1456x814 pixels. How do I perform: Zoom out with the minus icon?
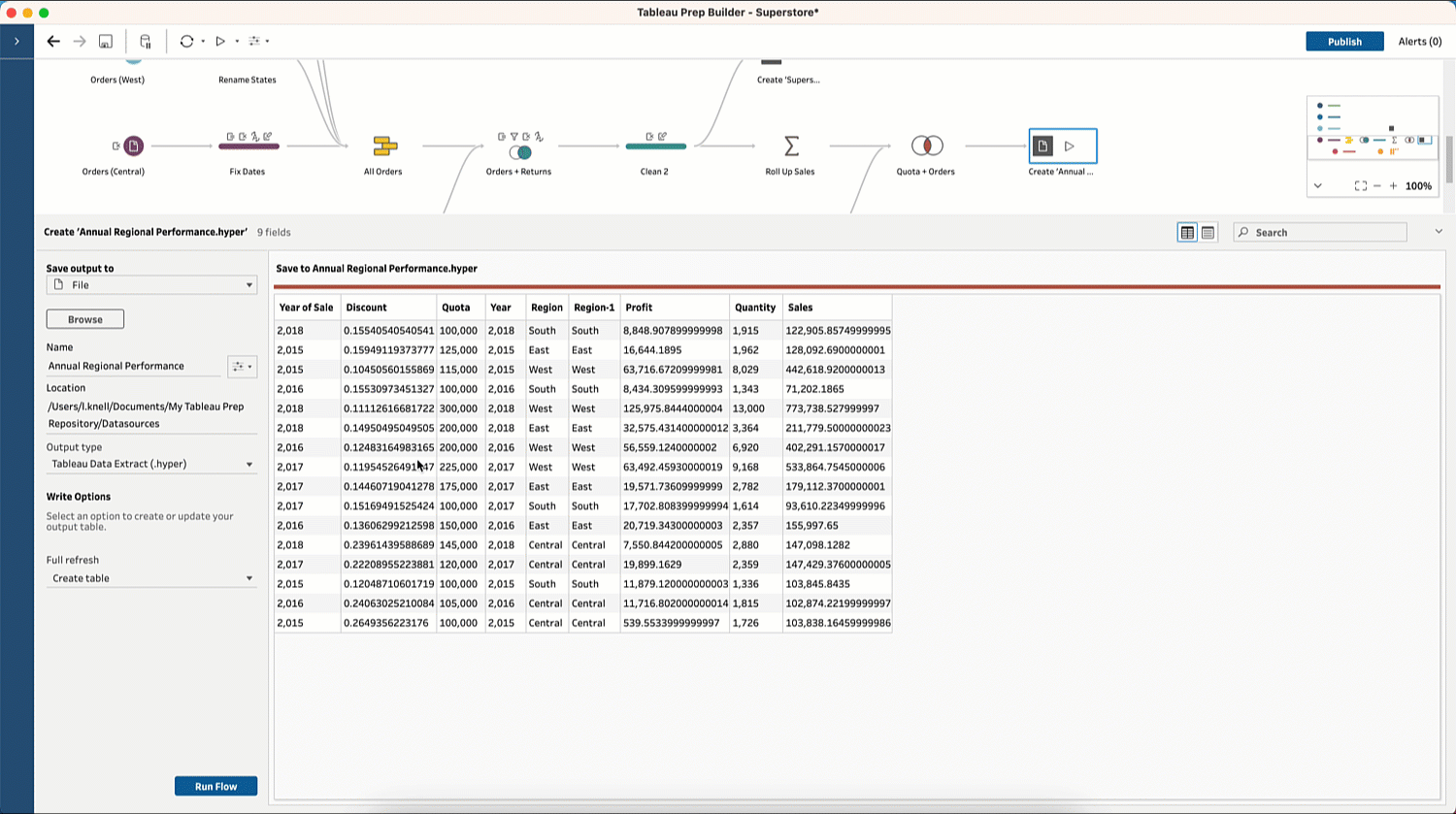[1377, 185]
